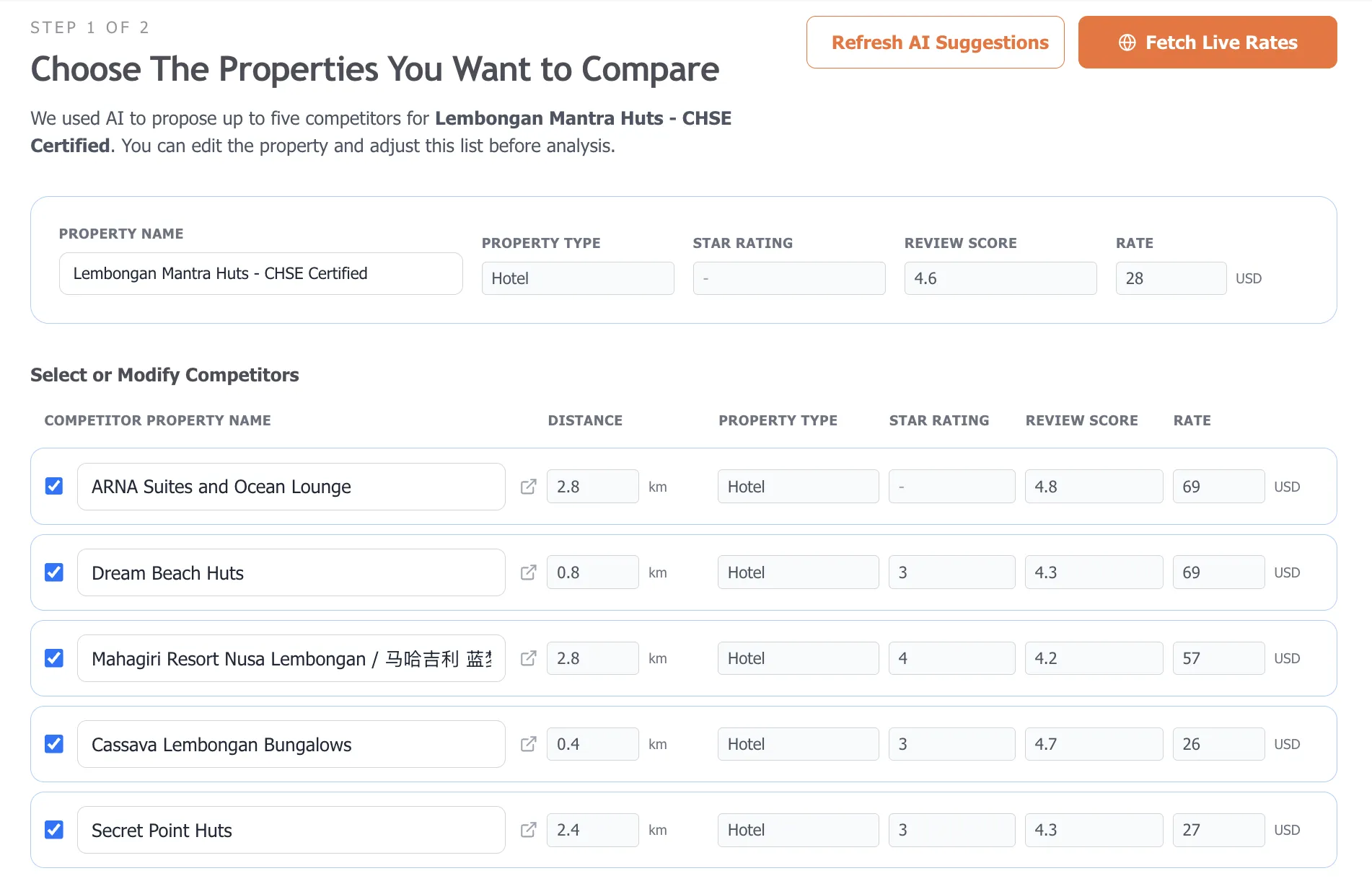The height and width of the screenshot is (894, 1372).
Task: Open external link for Cassava Lembongan Bungalows
Action: [x=529, y=744]
